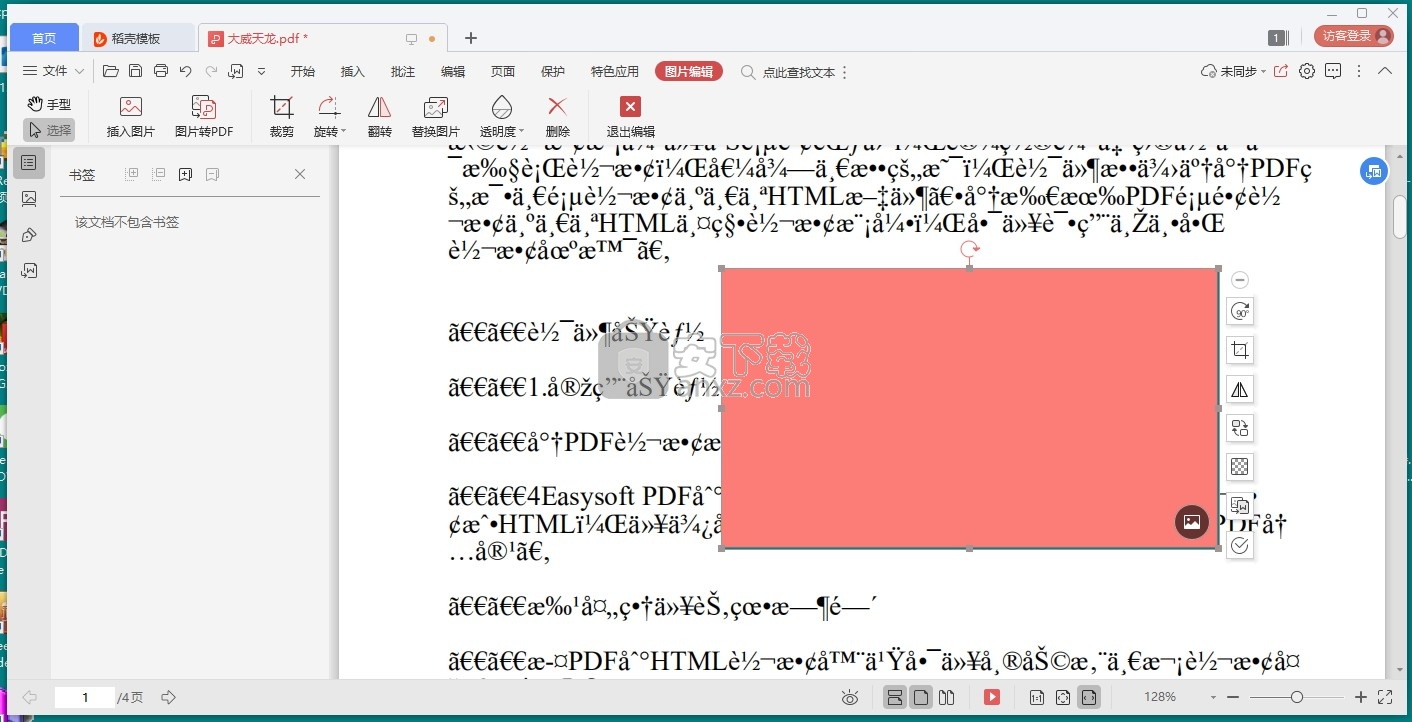Switch to the Annotate (批注) tab

403,72
